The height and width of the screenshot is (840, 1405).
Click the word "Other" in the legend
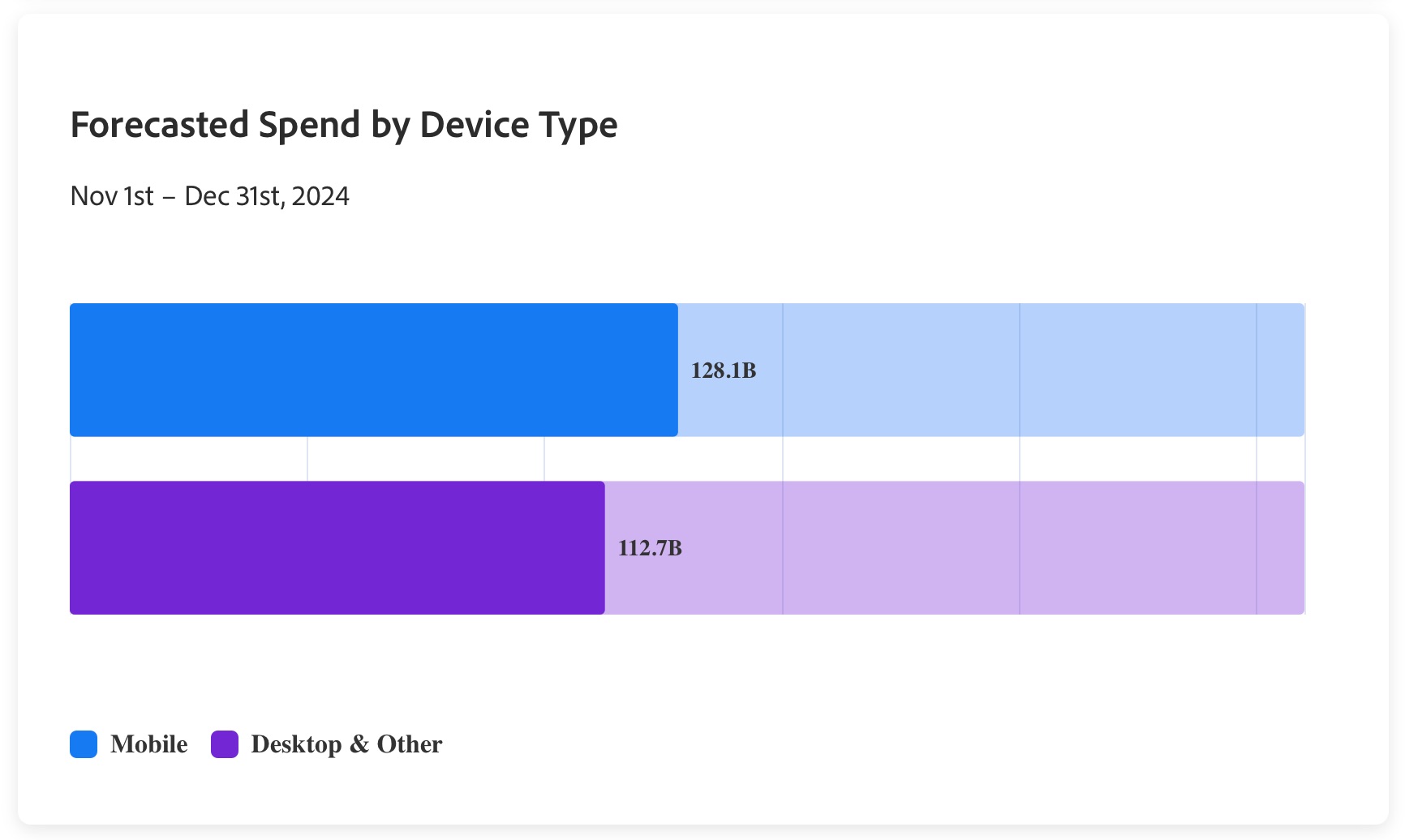pyautogui.click(x=410, y=744)
